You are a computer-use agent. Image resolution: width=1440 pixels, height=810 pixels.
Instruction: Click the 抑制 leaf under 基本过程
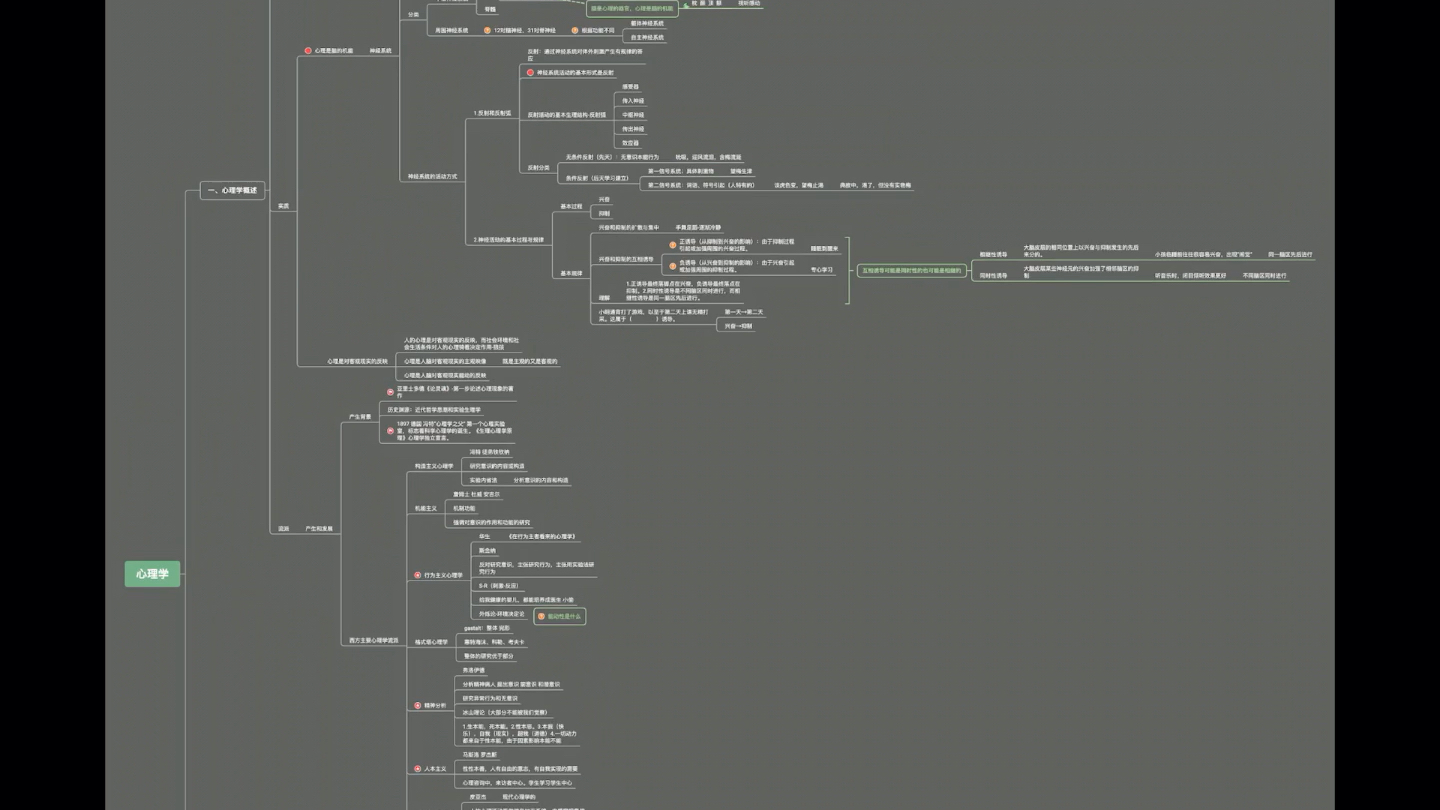click(604, 213)
